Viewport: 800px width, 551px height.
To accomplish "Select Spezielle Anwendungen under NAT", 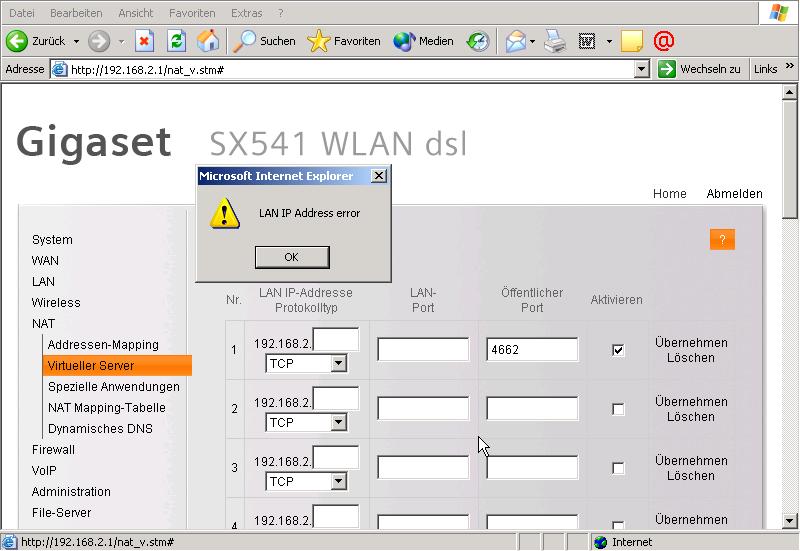I will 114,387.
